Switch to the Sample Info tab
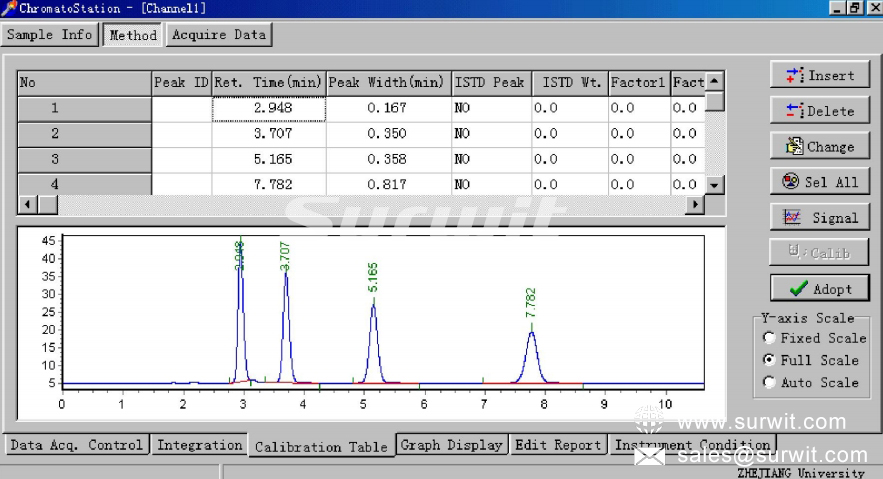The image size is (883, 479). point(50,35)
